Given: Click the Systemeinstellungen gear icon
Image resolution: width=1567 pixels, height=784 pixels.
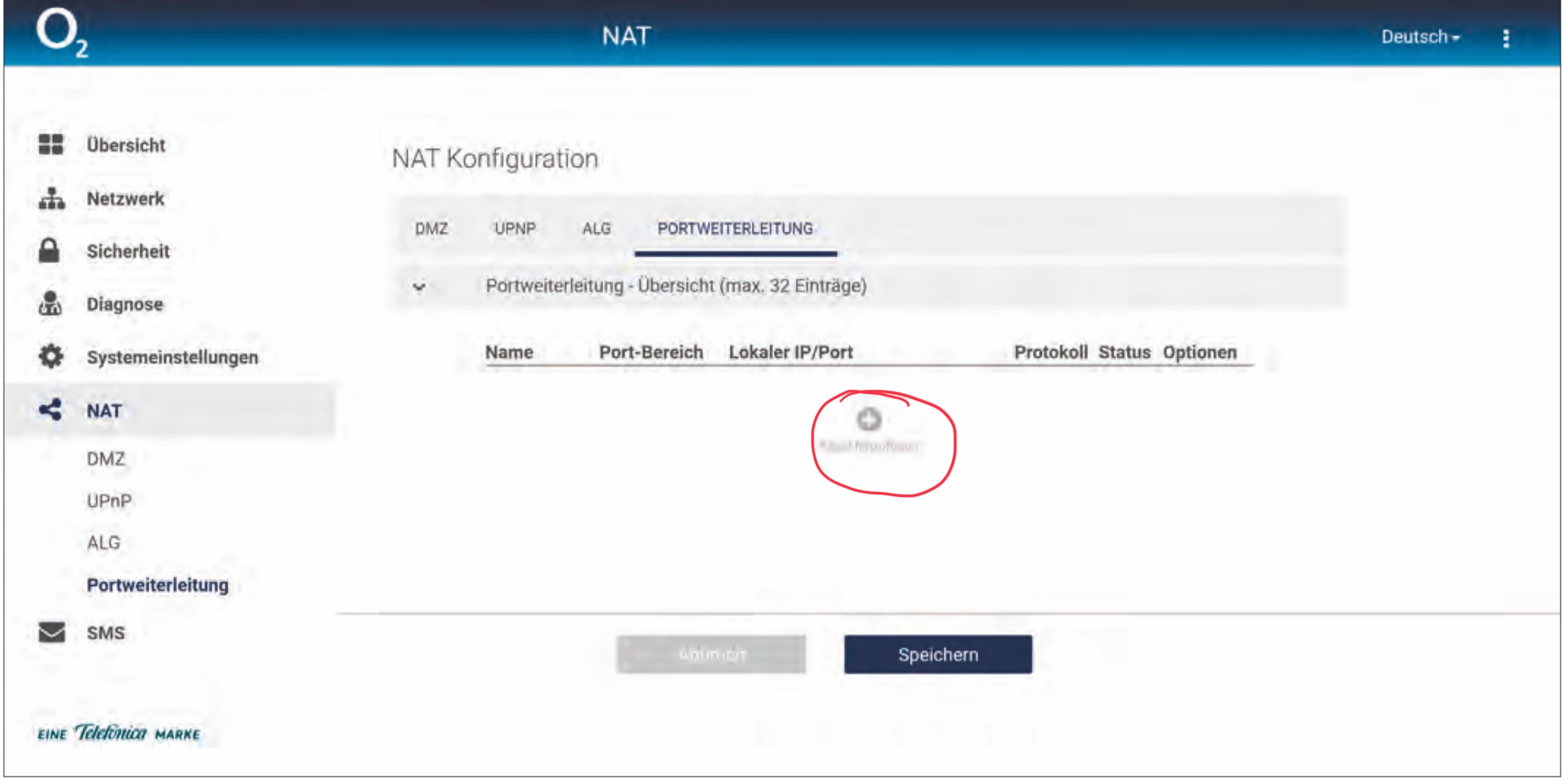Looking at the screenshot, I should 51,356.
